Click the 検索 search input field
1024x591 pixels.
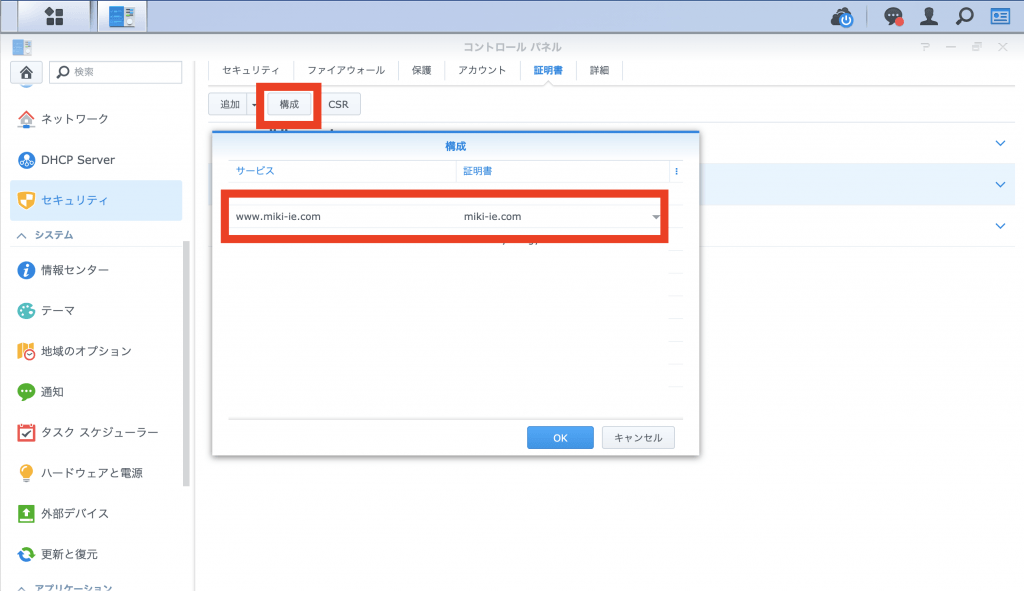(x=116, y=72)
